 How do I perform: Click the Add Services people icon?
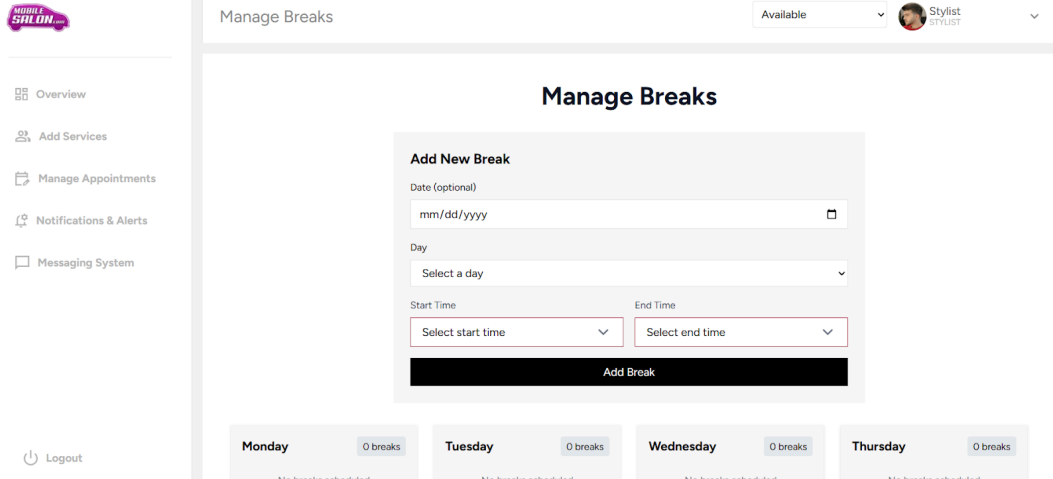click(23, 136)
